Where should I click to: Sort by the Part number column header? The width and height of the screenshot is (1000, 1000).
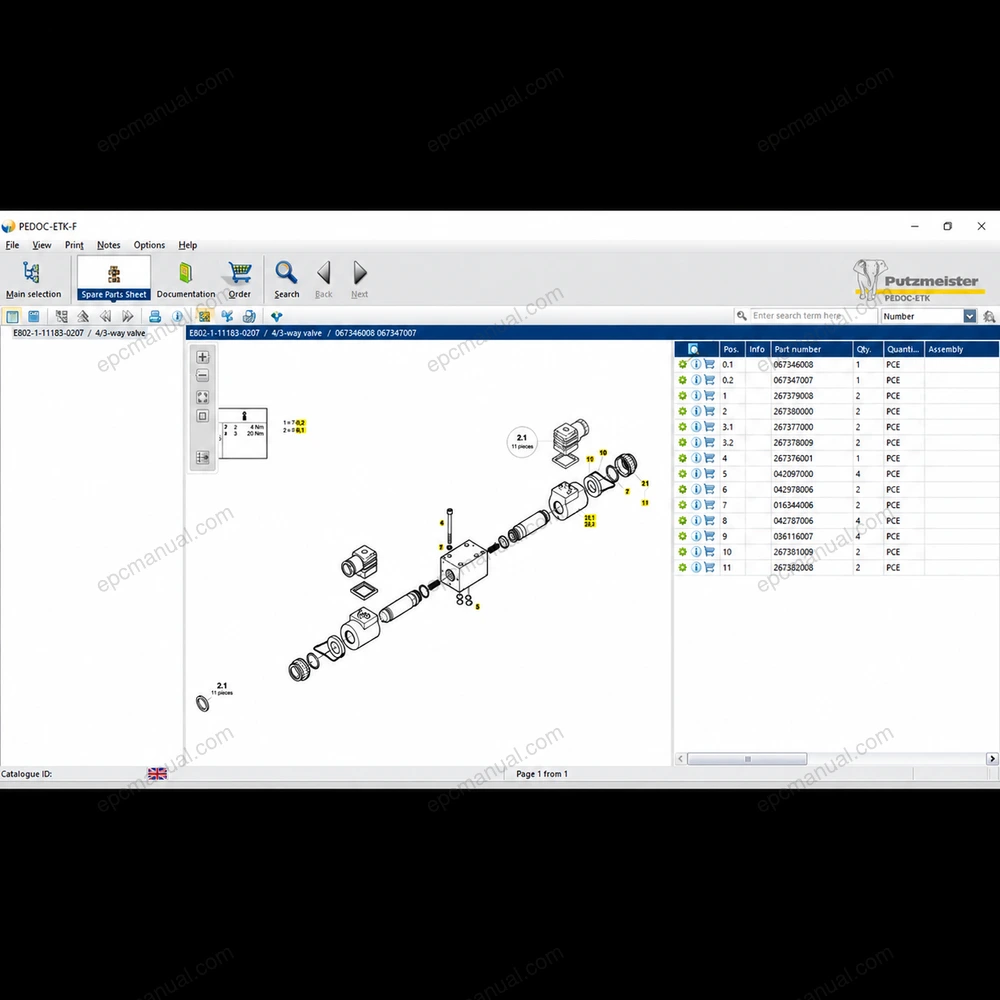(811, 349)
